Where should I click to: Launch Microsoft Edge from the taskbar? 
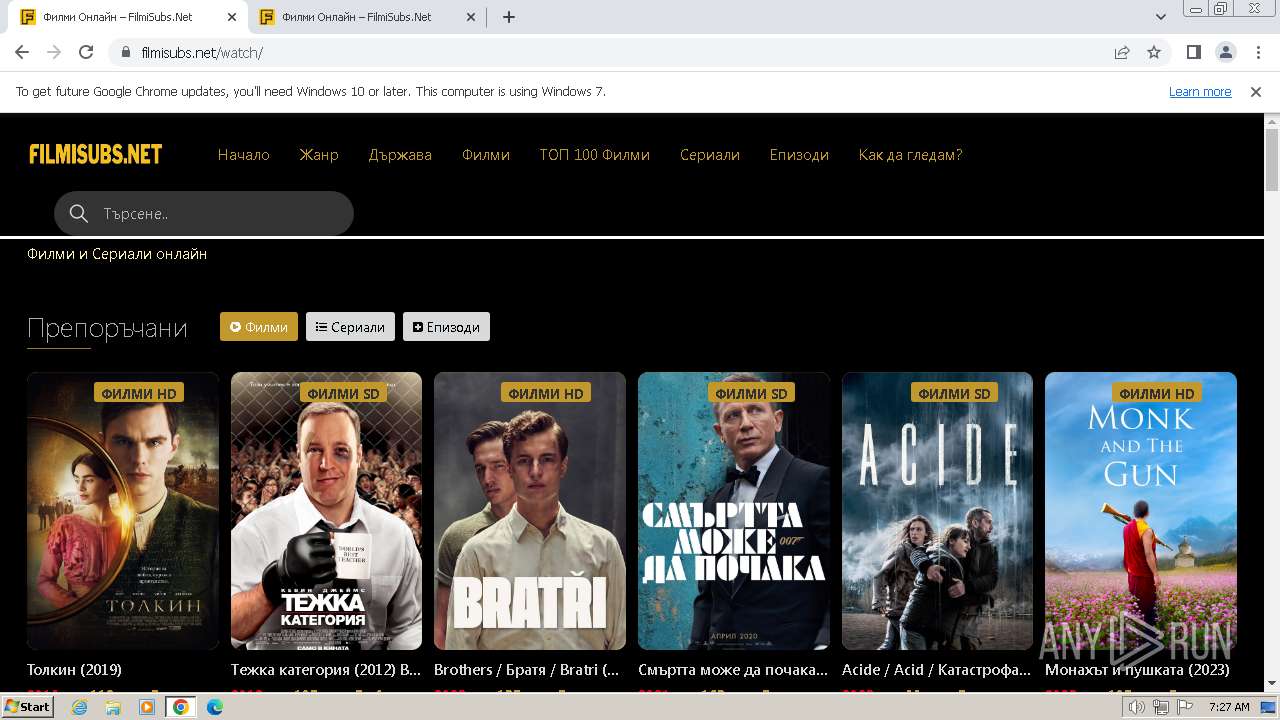pyautogui.click(x=214, y=707)
